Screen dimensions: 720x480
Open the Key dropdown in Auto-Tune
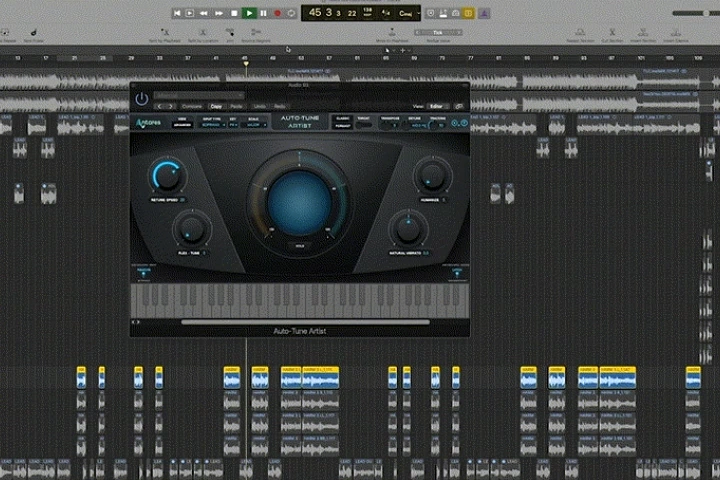(233, 125)
